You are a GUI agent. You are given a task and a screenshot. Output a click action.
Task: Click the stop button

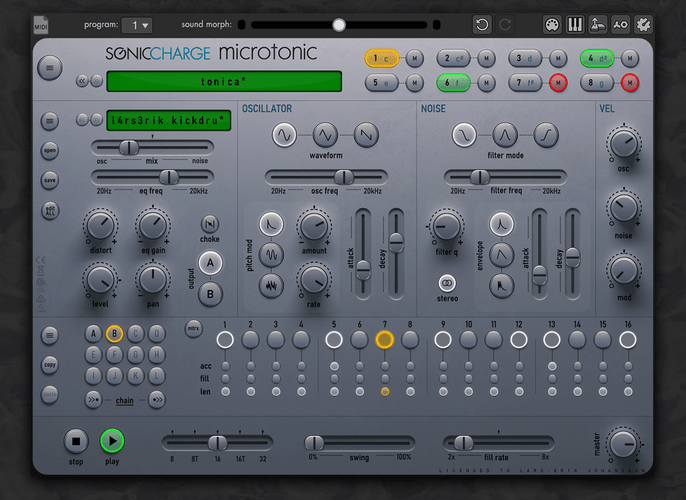(76, 441)
